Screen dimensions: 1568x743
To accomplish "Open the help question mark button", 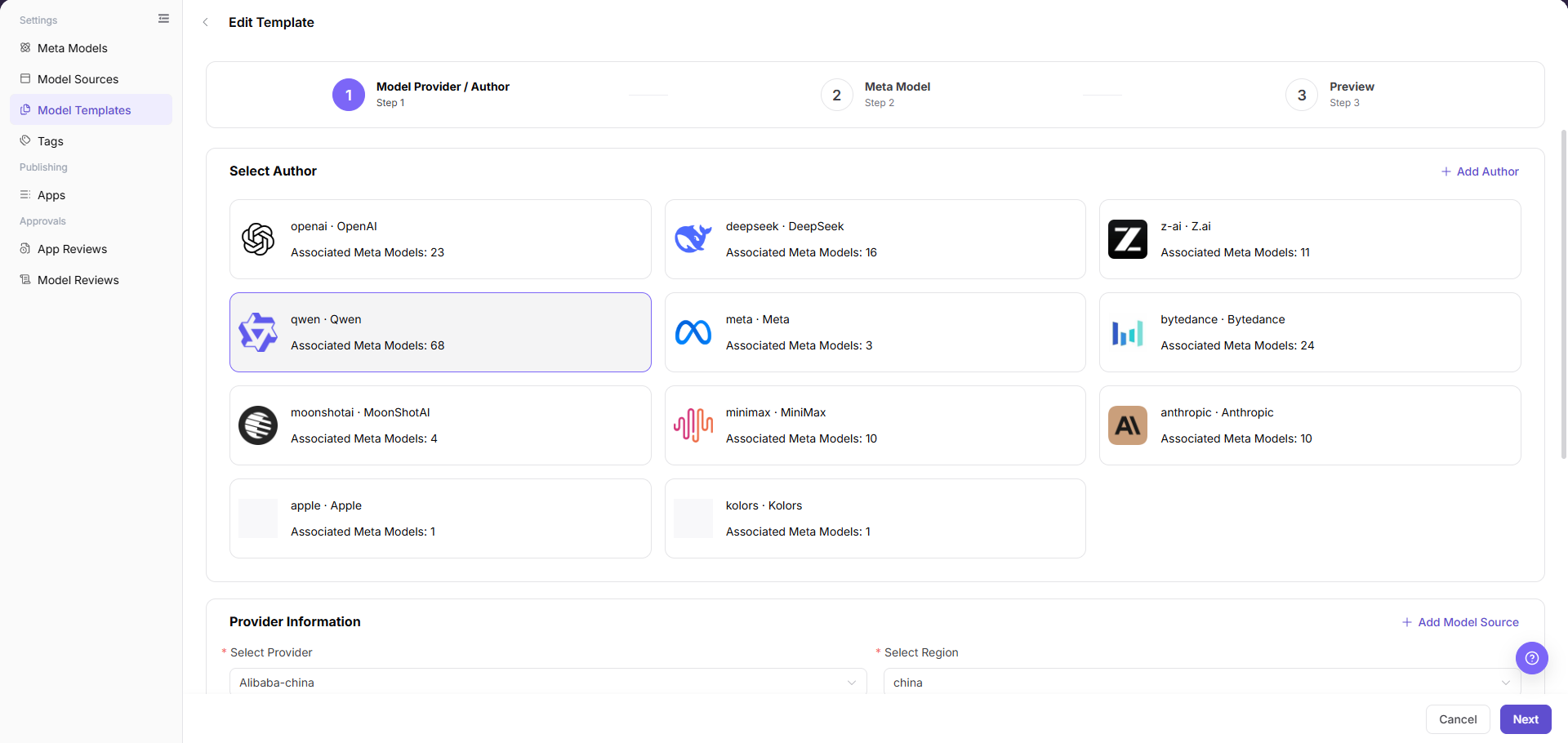I will [1532, 658].
